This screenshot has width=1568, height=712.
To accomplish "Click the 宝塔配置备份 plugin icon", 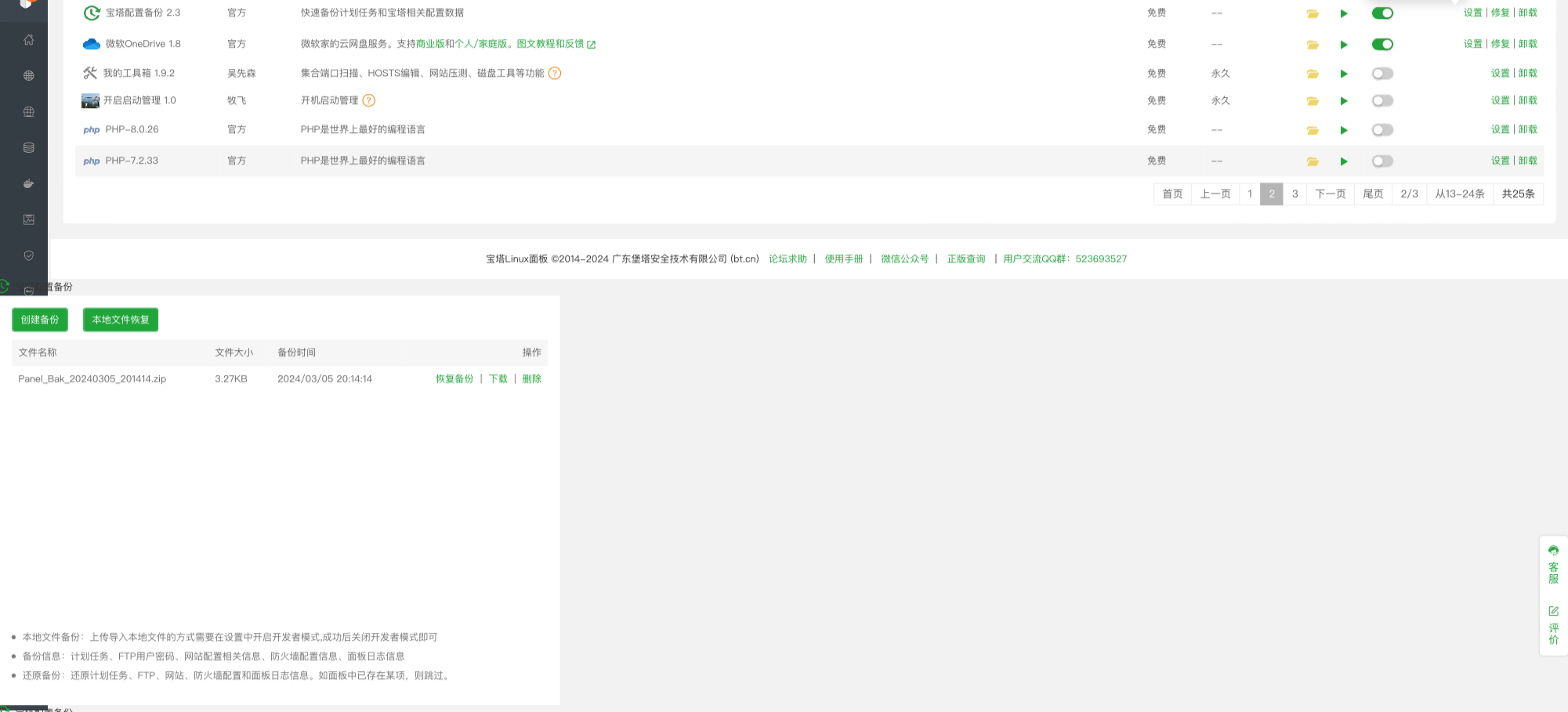I will [92, 13].
